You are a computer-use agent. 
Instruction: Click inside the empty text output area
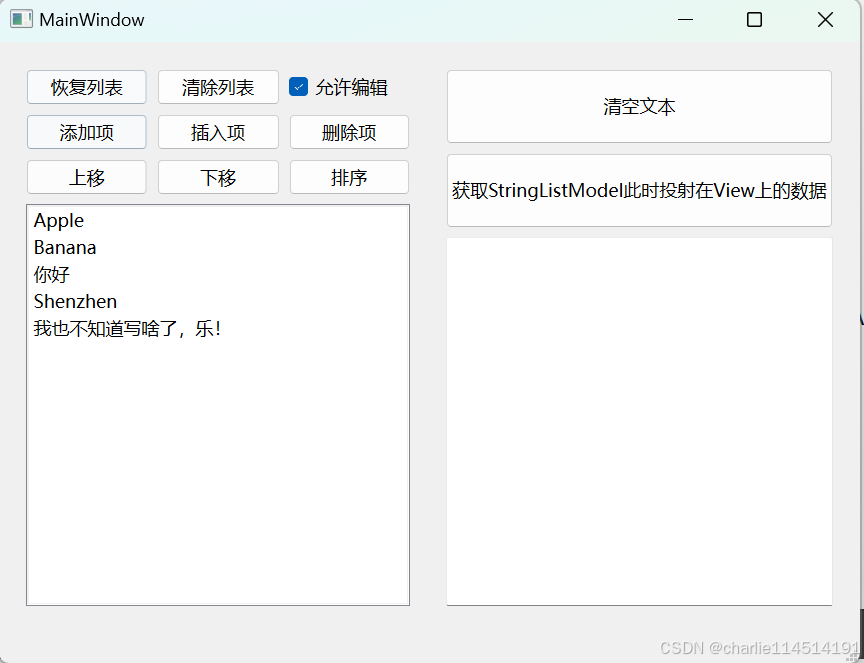[x=639, y=422]
